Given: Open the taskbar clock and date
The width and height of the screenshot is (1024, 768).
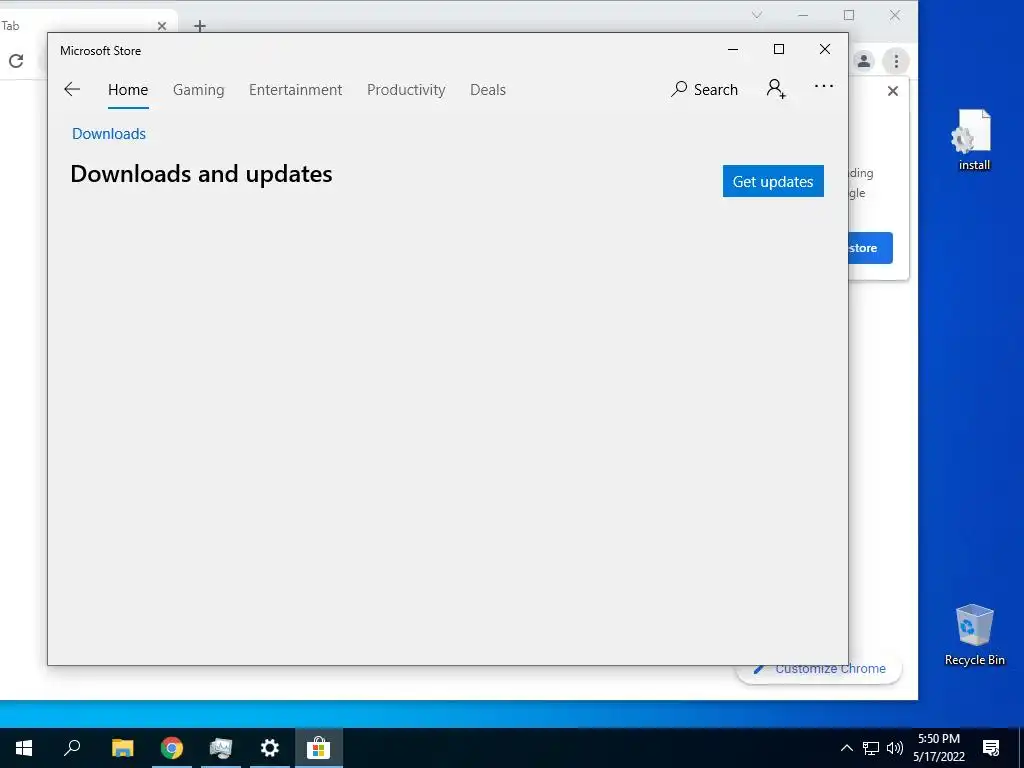Looking at the screenshot, I should click(939, 748).
